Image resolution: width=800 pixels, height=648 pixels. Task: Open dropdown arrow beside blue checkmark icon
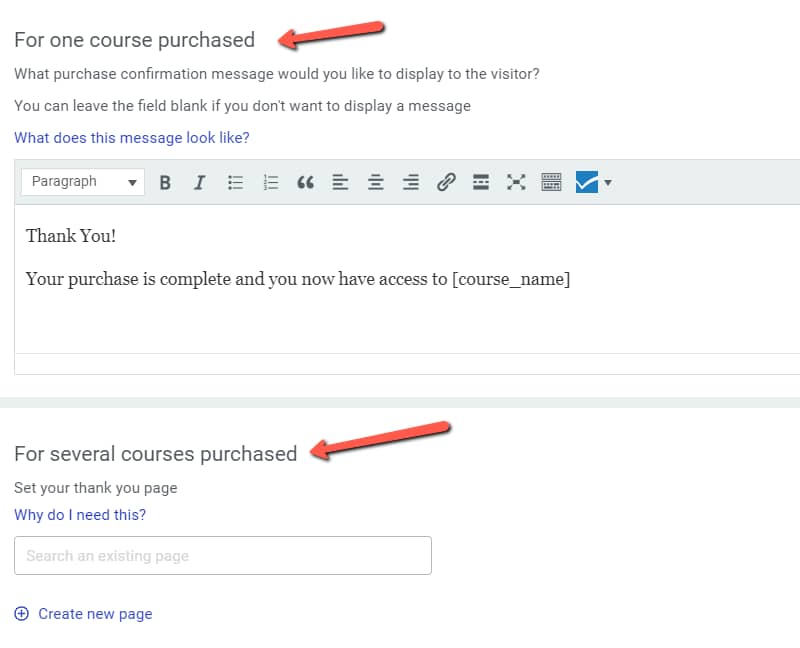(608, 182)
